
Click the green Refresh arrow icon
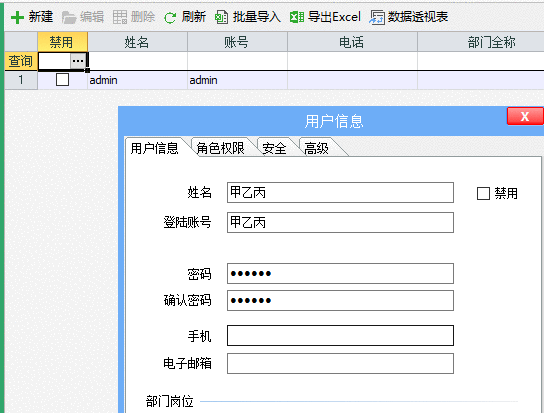170,18
